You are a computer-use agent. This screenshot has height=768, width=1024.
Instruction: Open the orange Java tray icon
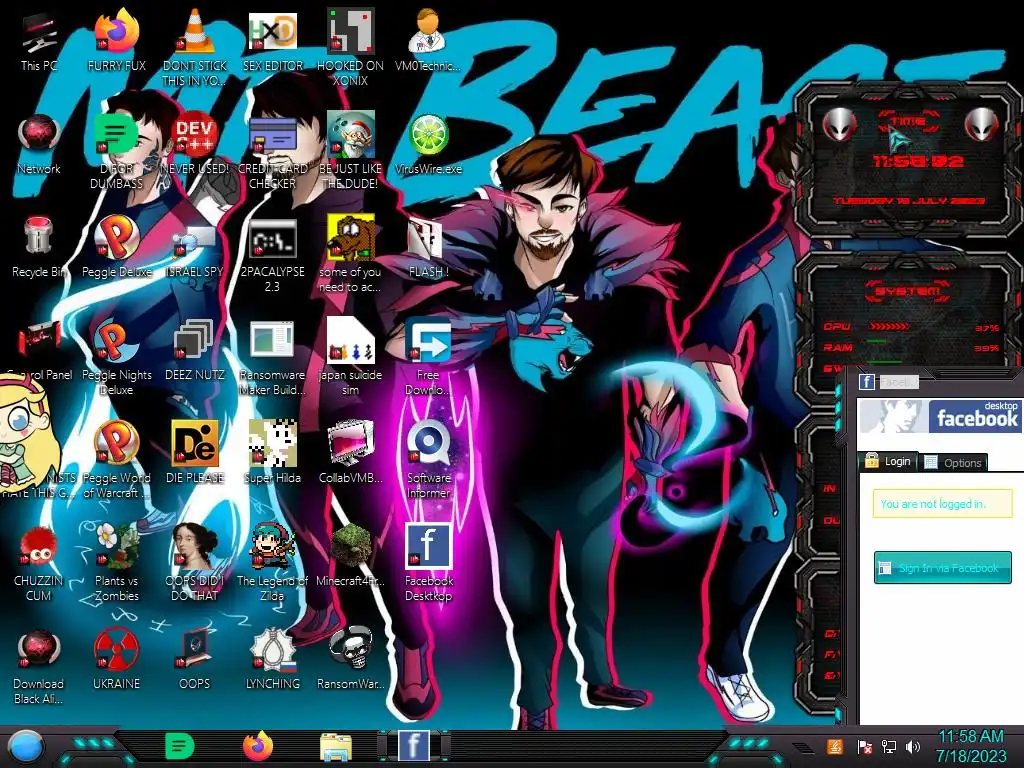click(x=835, y=746)
